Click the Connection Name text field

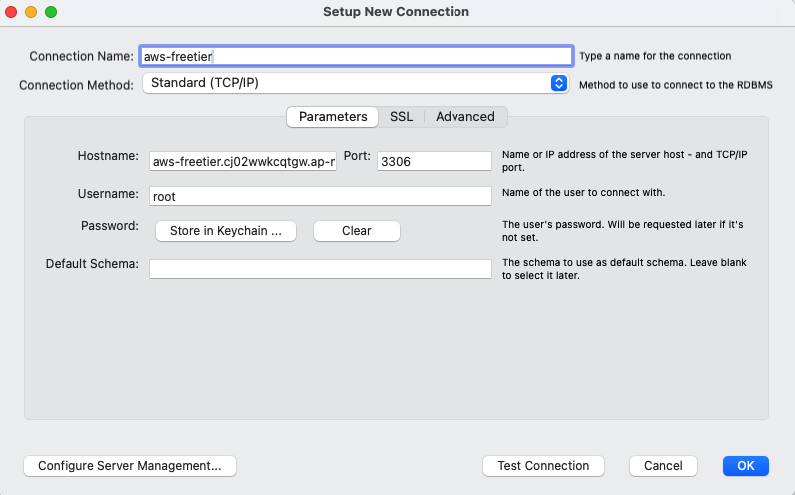click(356, 56)
